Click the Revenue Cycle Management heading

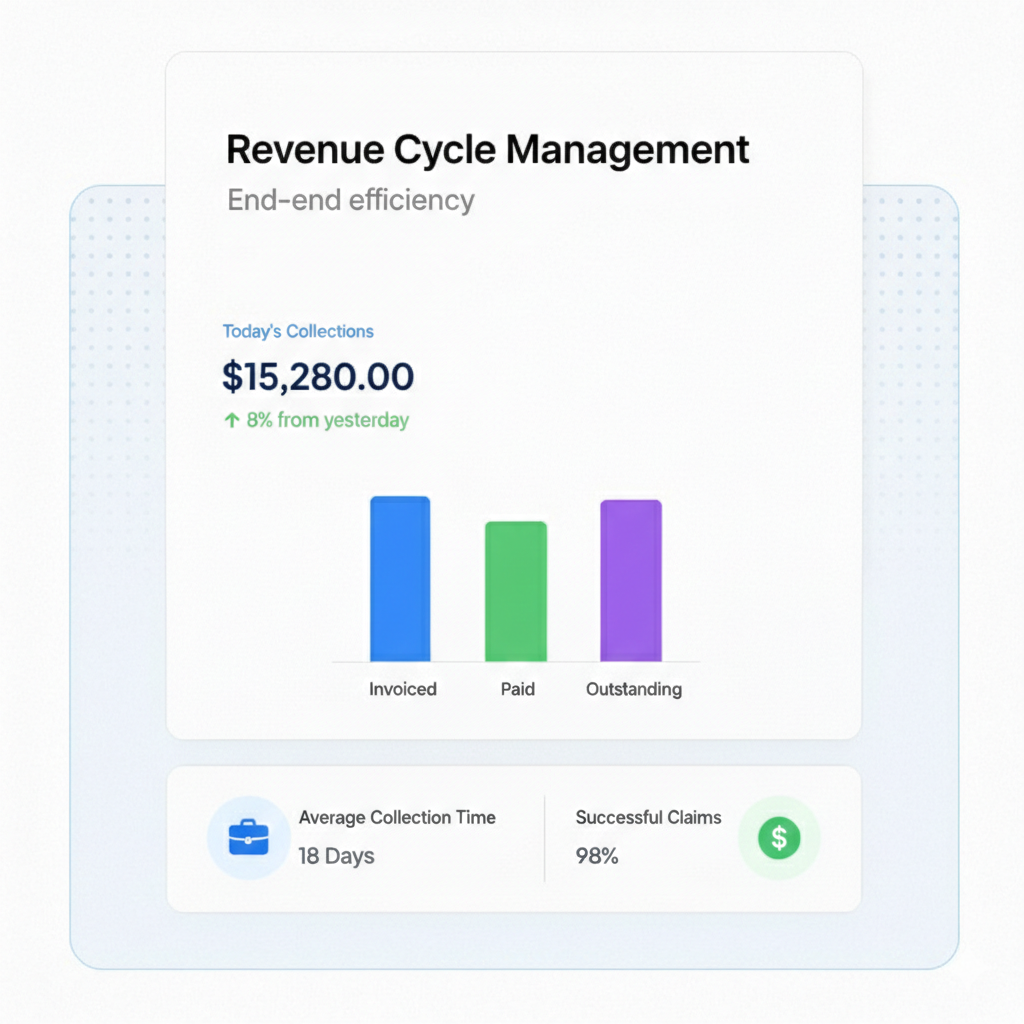(487, 149)
